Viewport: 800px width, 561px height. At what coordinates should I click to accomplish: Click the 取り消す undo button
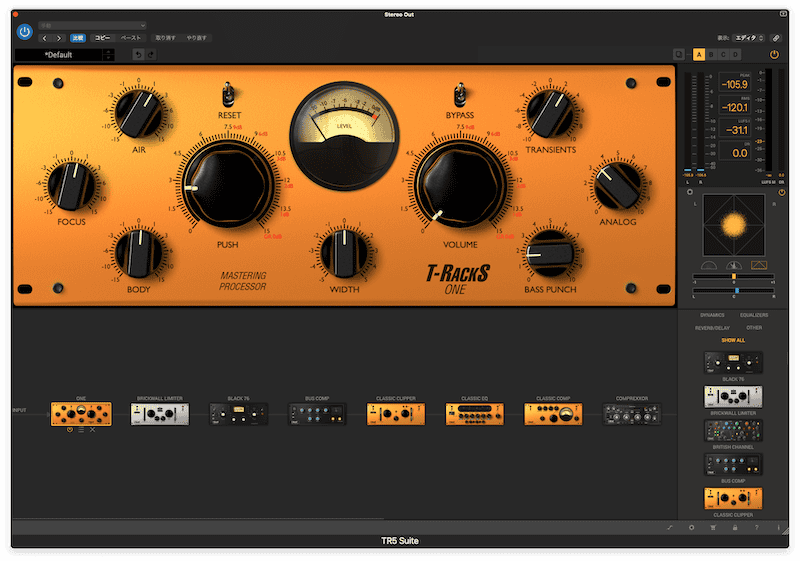165,38
